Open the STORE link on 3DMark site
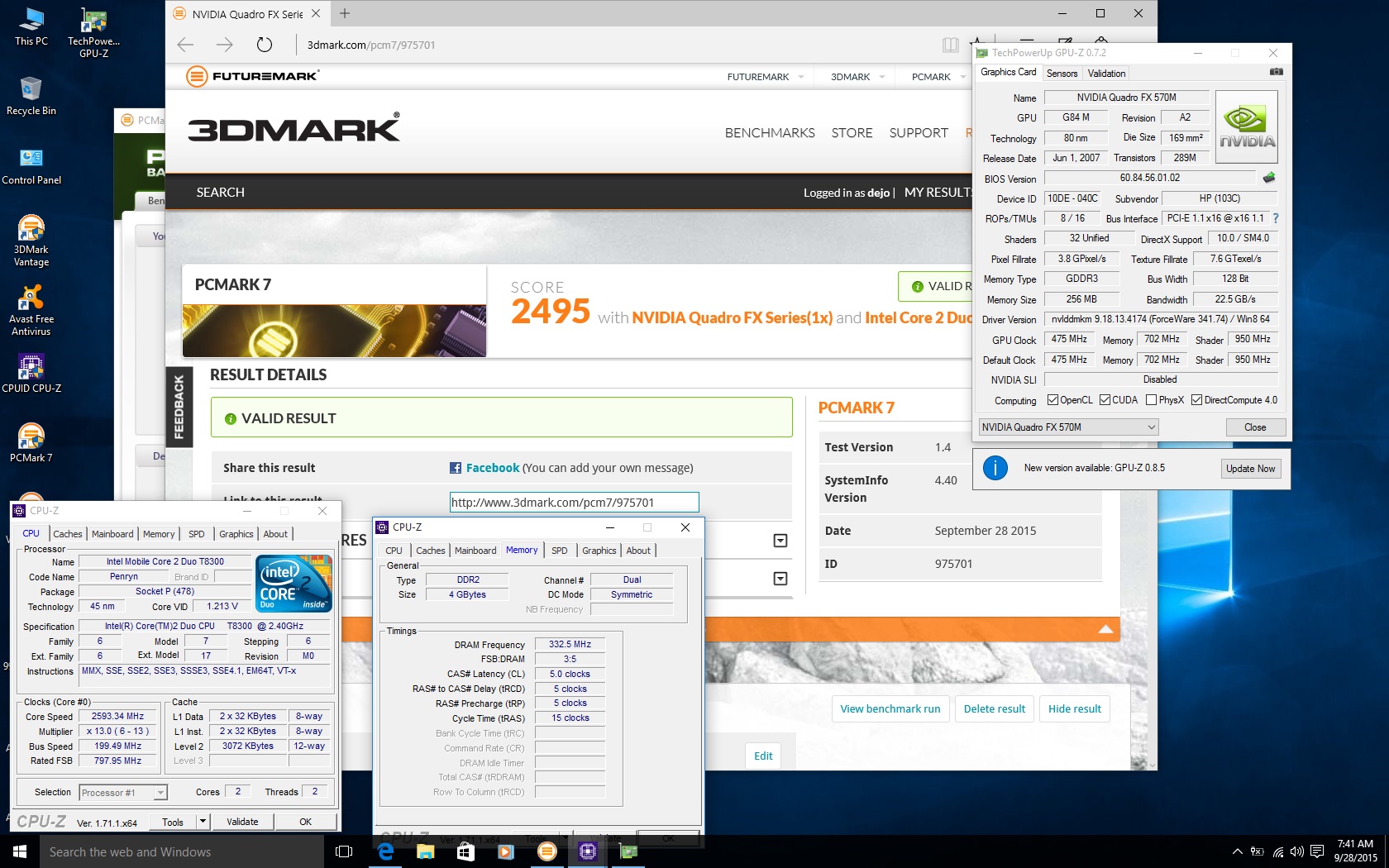This screenshot has width=1389, height=868. click(852, 133)
